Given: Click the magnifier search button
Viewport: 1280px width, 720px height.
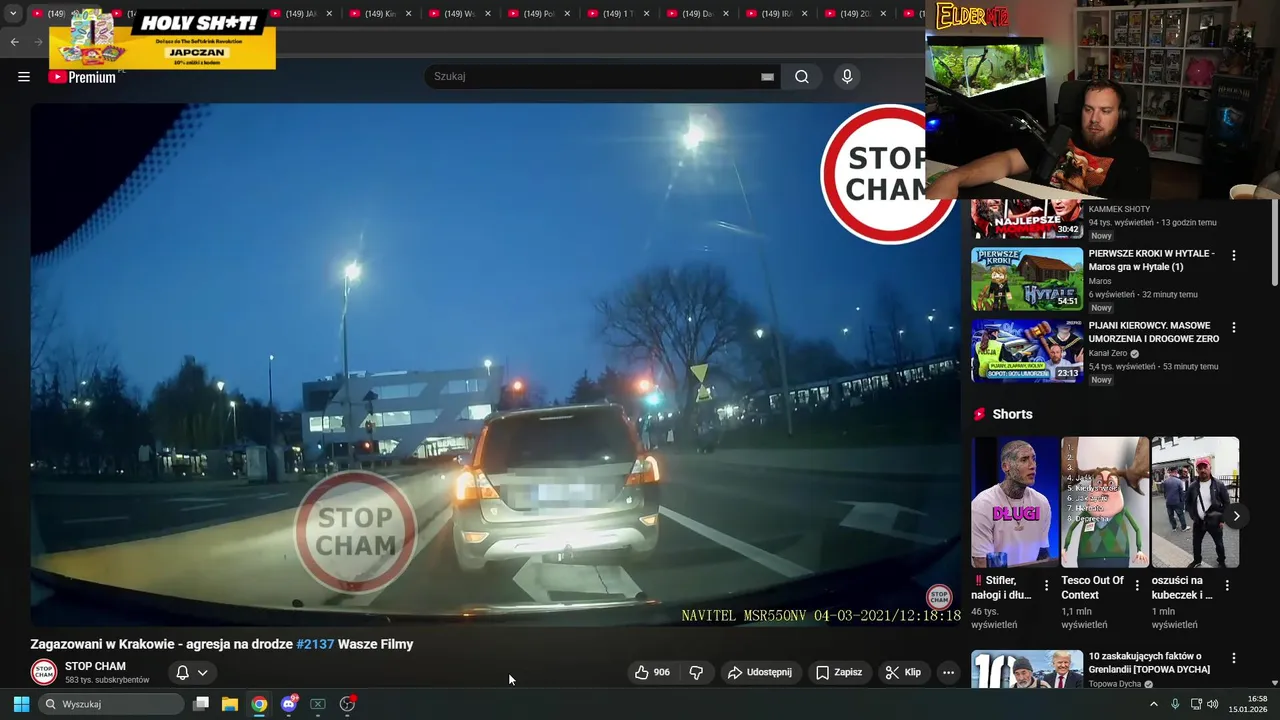Looking at the screenshot, I should (x=802, y=77).
